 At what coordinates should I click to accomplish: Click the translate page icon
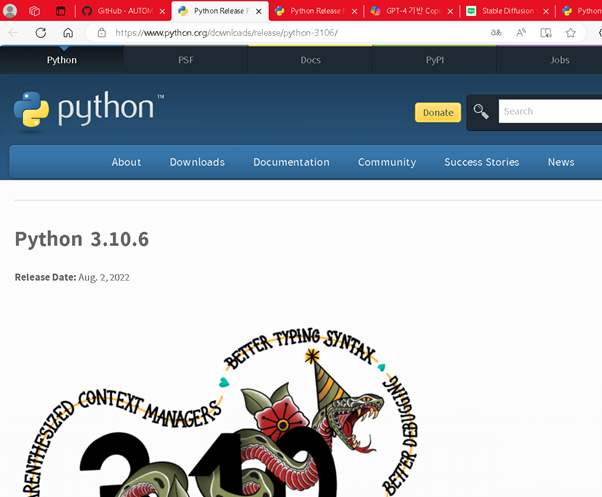point(496,33)
